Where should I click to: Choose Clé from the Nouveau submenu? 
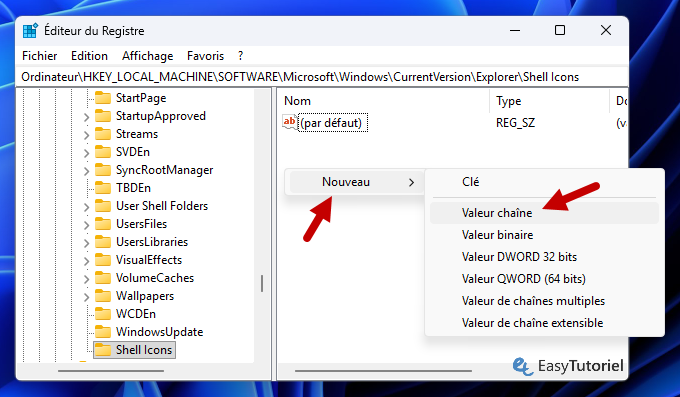tap(544, 182)
